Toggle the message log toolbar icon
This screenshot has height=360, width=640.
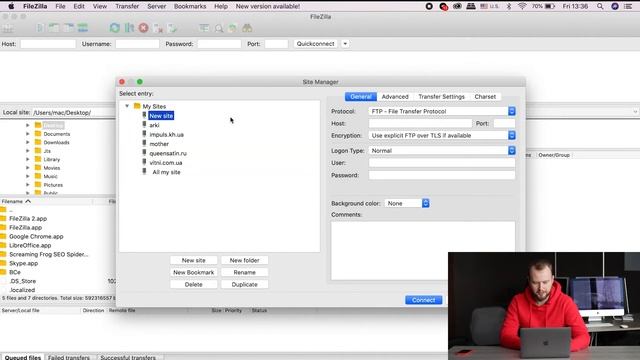click(x=40, y=28)
